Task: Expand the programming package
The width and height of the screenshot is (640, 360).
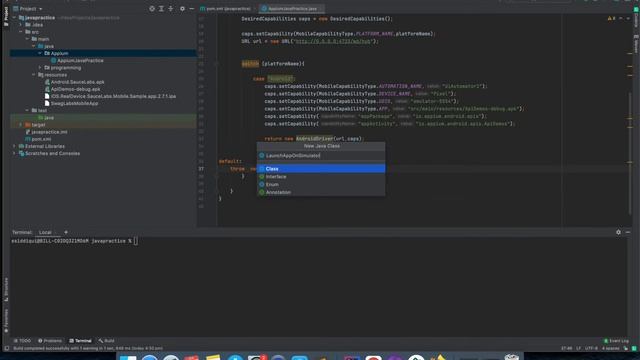Action: pyautogui.click(x=40, y=68)
